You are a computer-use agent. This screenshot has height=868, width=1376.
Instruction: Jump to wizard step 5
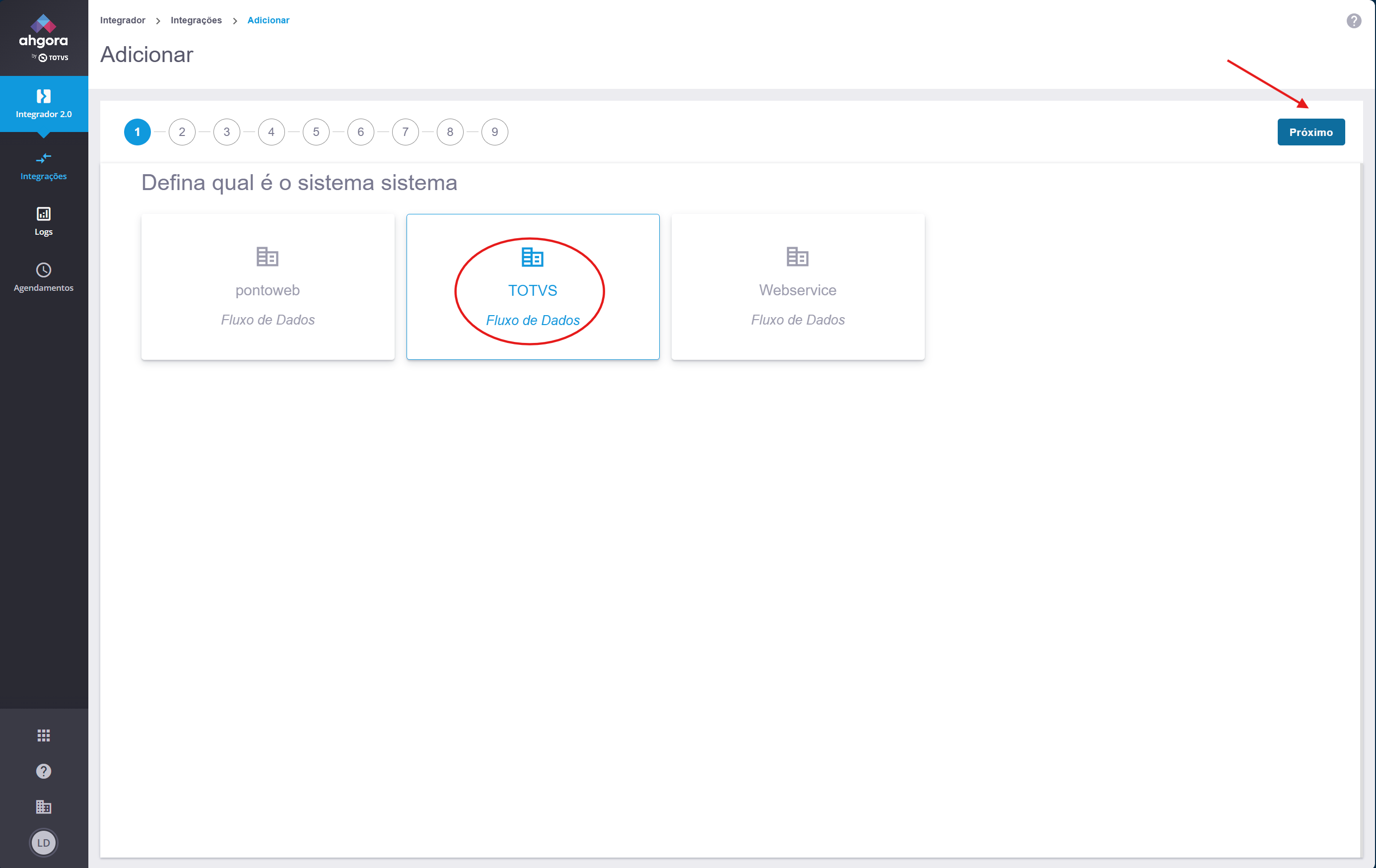tap(316, 132)
